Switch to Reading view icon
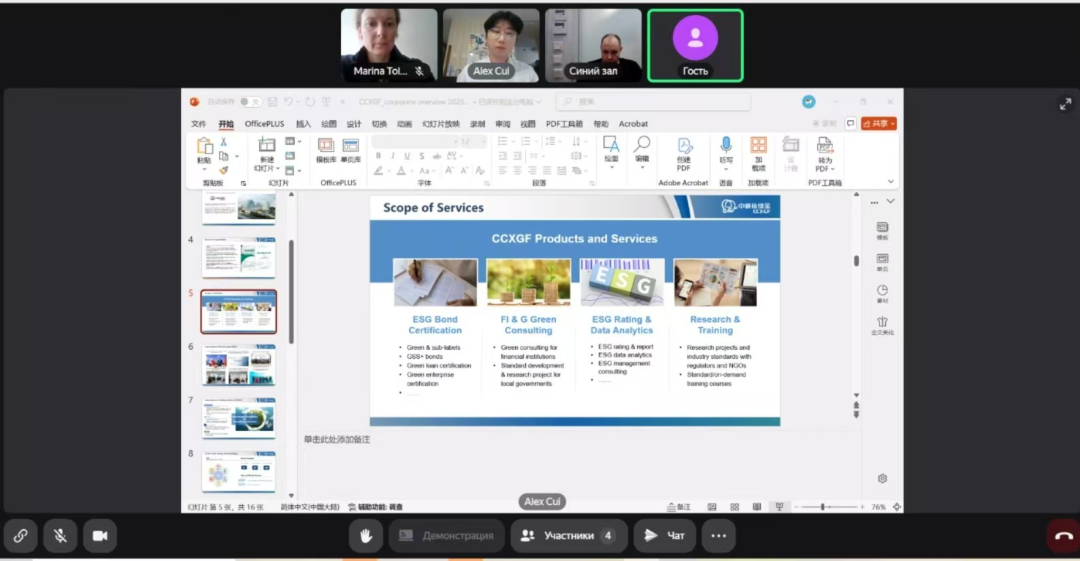 coord(757,507)
